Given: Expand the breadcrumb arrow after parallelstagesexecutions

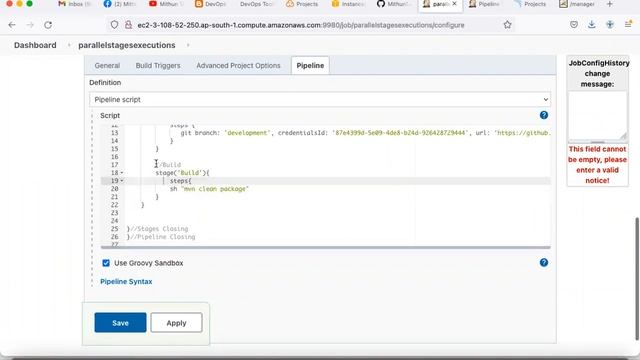Looking at the screenshot, I should tap(188, 45).
